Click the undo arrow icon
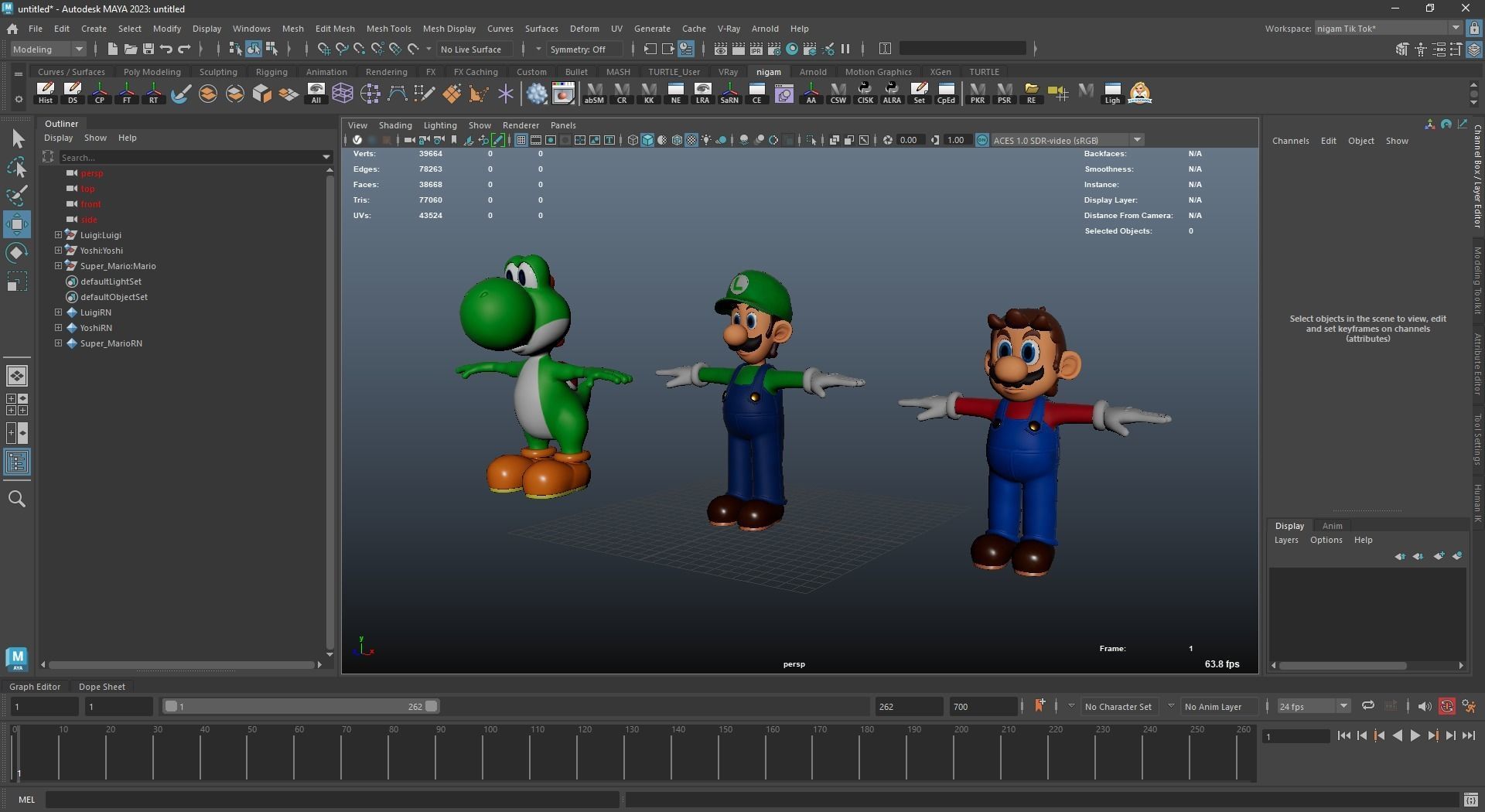This screenshot has height=812, width=1485. (x=166, y=49)
